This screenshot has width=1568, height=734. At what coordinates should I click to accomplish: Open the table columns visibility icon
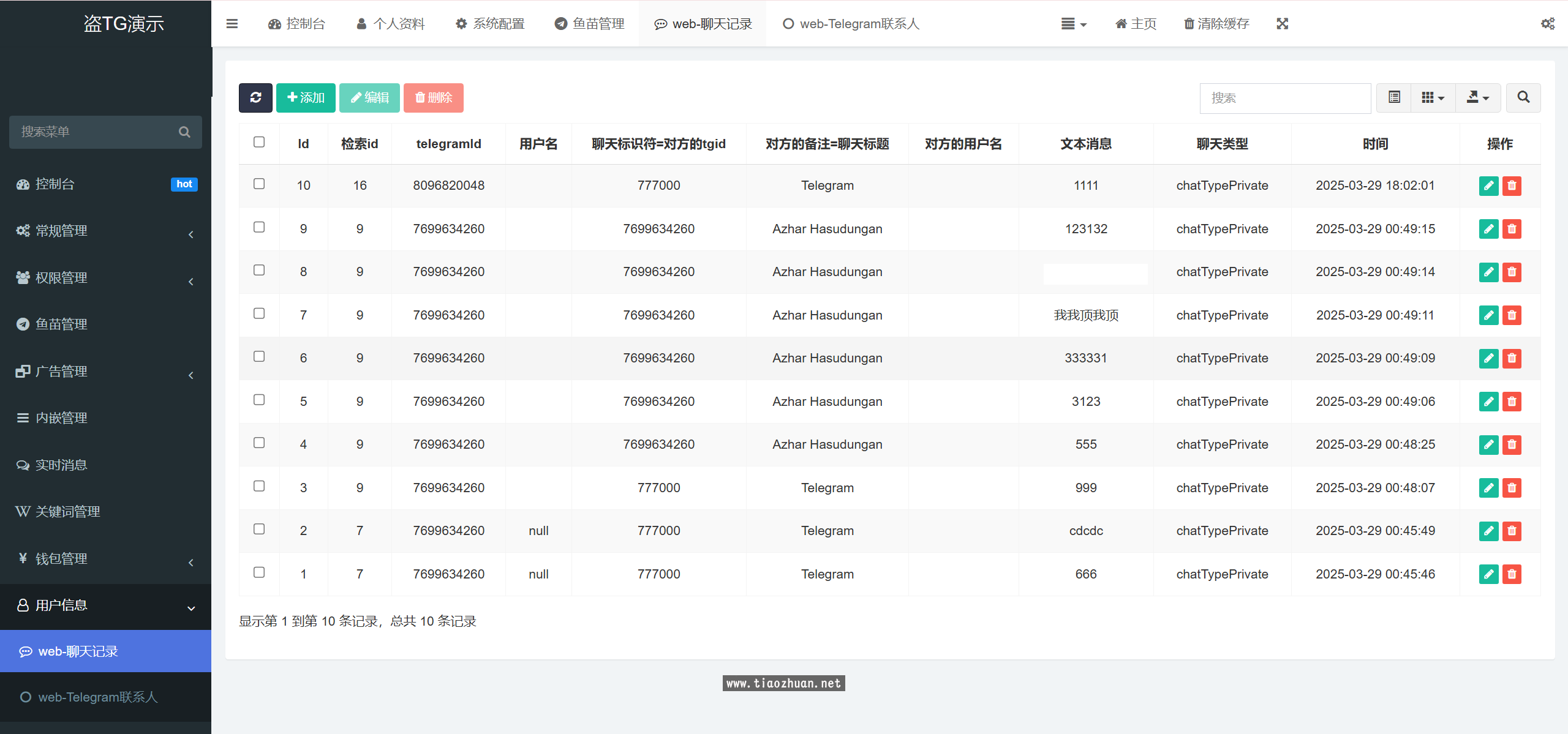pyautogui.click(x=1432, y=97)
